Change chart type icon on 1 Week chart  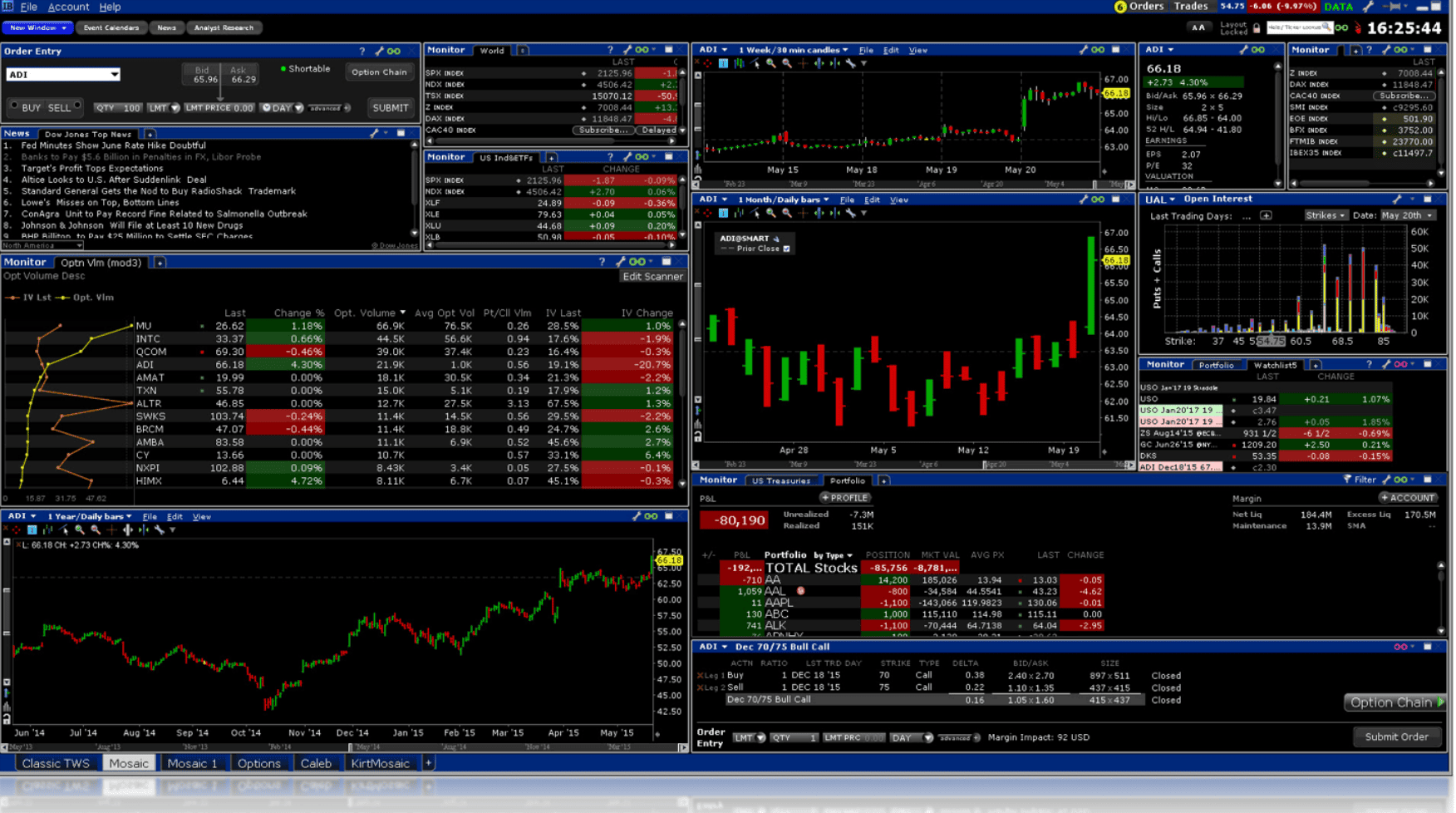740,63
